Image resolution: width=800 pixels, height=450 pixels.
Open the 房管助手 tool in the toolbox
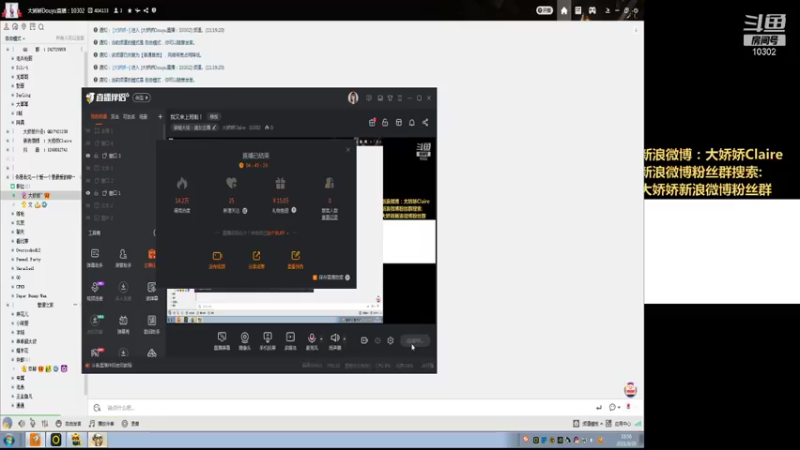pyautogui.click(x=123, y=258)
